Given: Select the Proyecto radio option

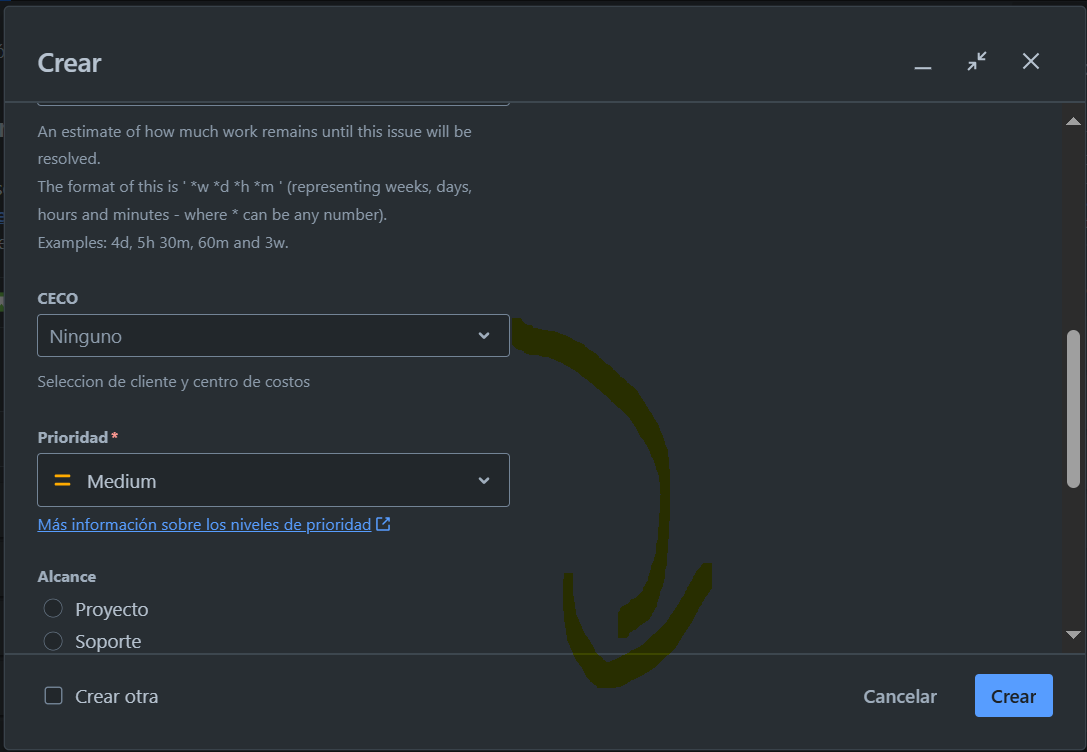Looking at the screenshot, I should [53, 609].
